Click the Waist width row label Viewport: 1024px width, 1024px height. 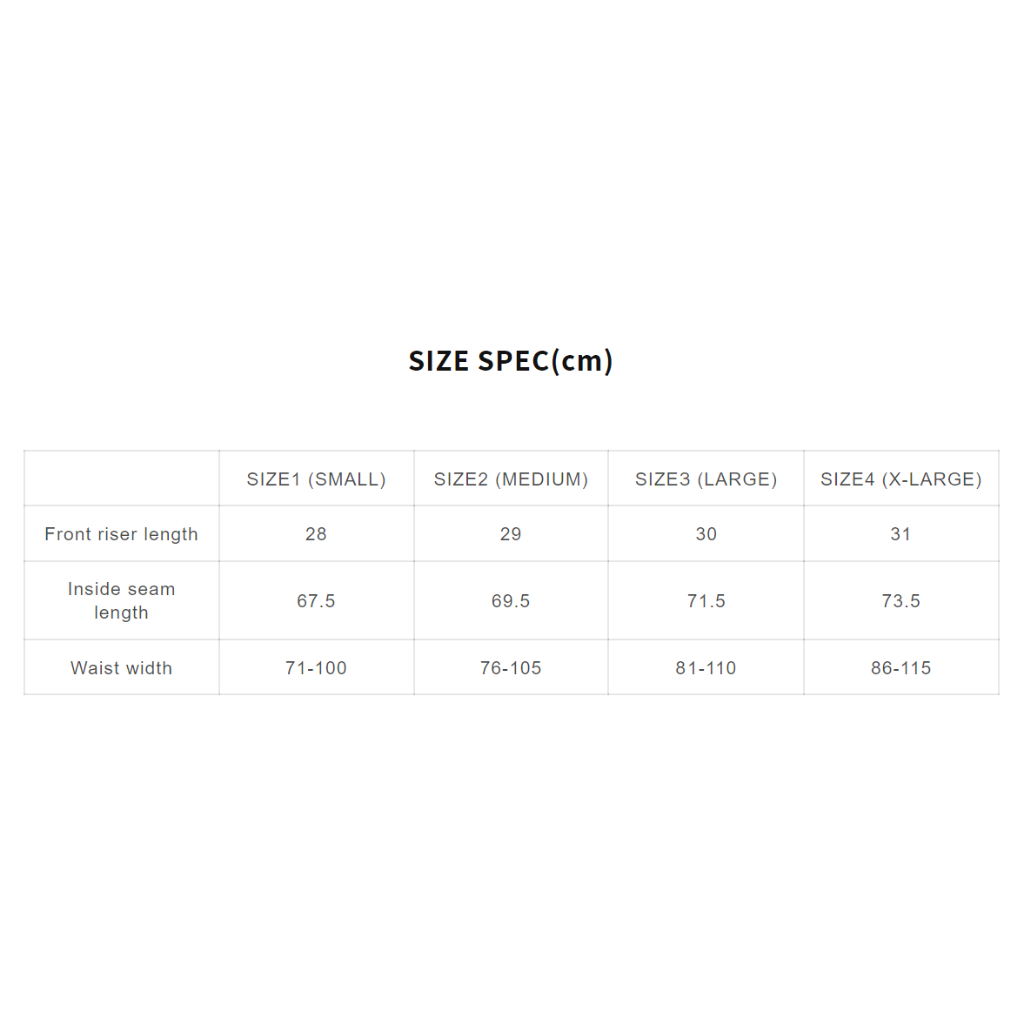click(x=121, y=668)
